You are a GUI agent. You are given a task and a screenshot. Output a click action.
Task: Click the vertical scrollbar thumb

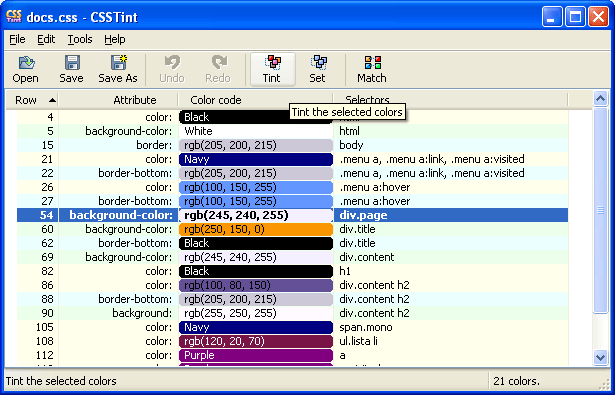coord(600,210)
